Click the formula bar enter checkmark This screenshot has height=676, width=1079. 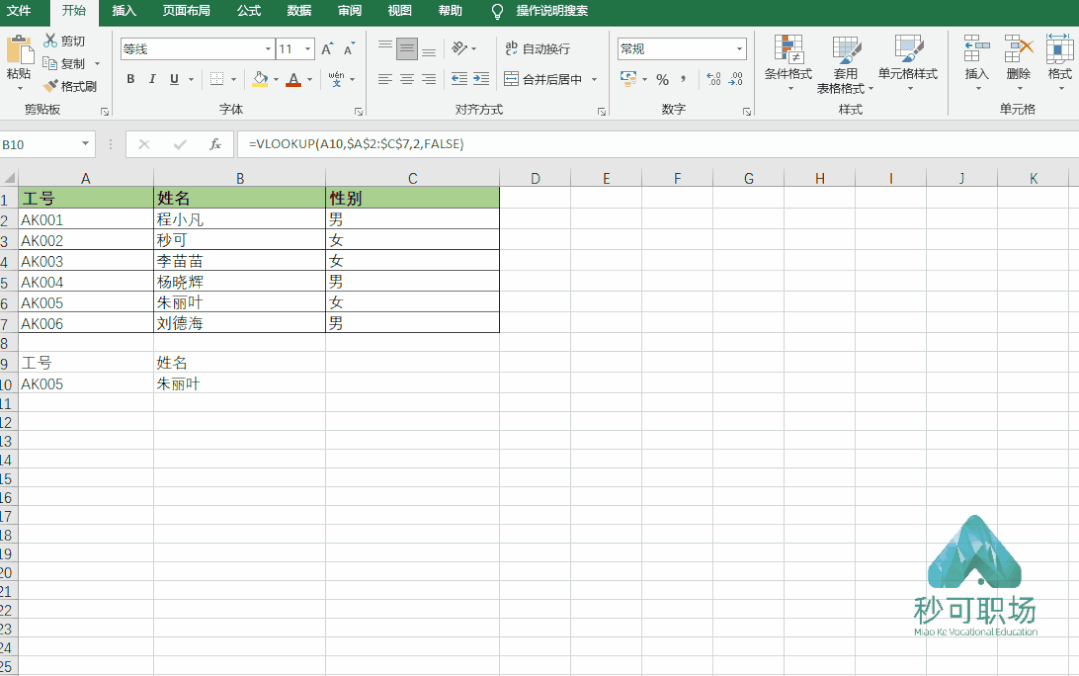(180, 144)
